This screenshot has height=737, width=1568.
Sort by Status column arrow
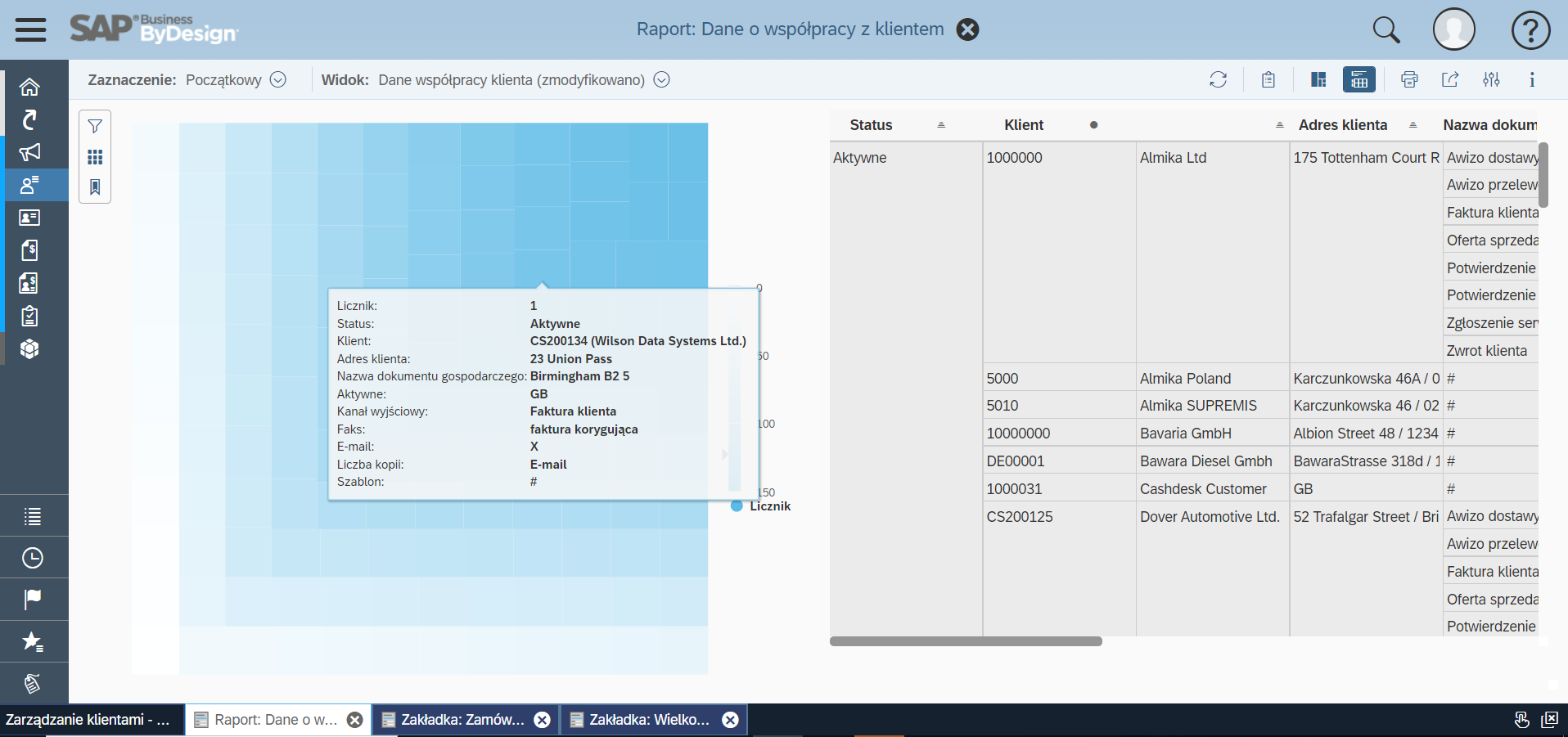tap(941, 125)
